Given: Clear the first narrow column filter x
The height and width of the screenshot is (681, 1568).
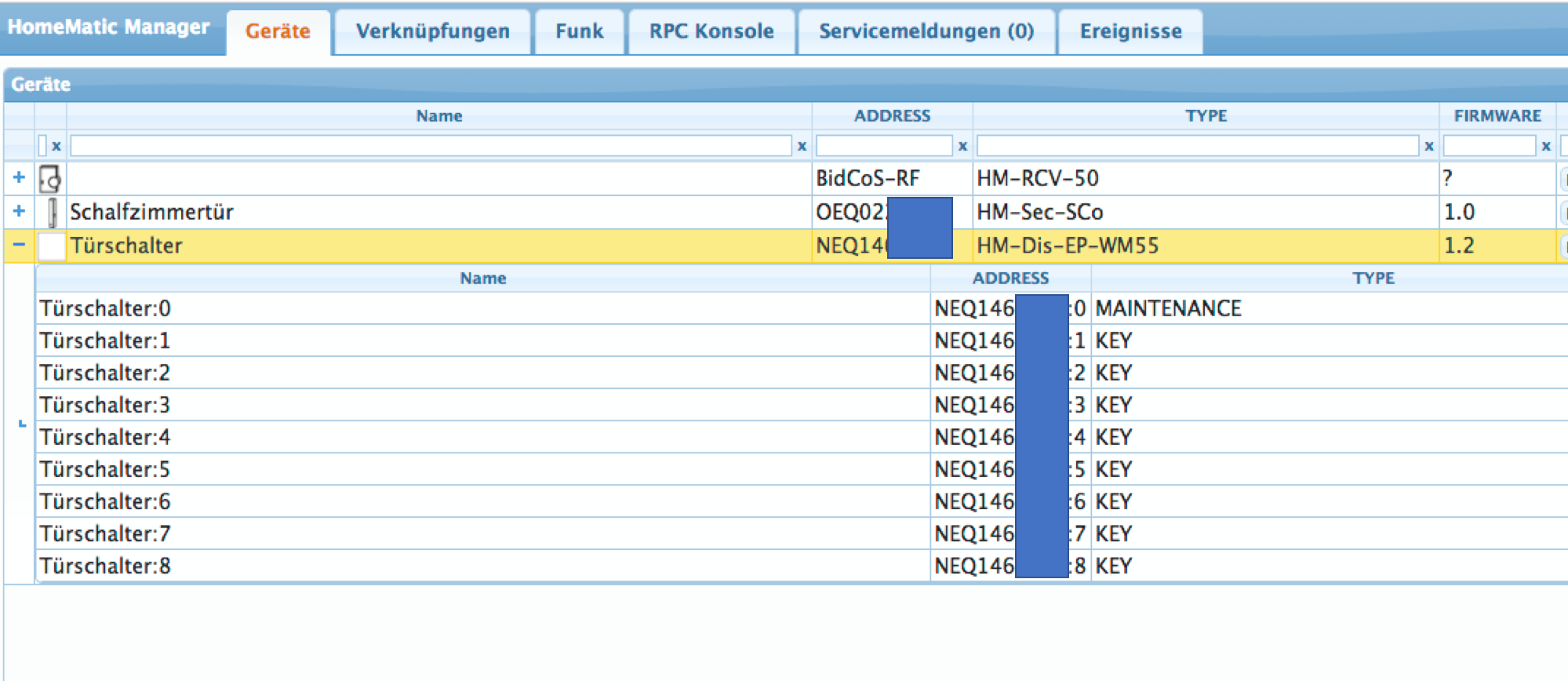Looking at the screenshot, I should pos(56,146).
